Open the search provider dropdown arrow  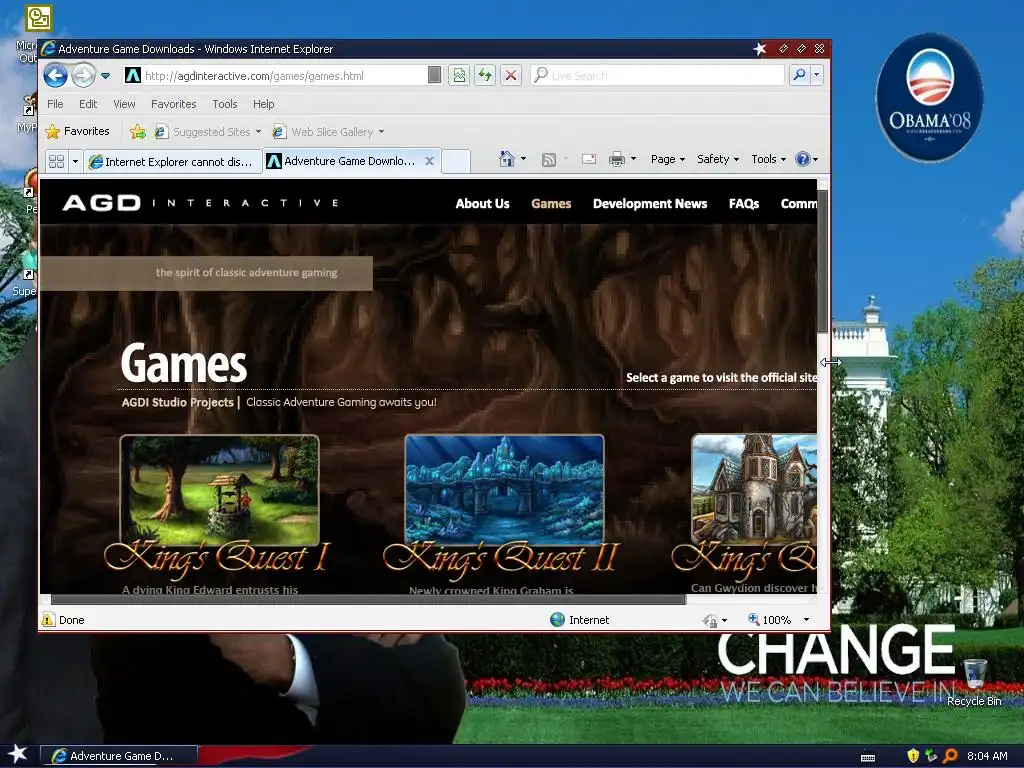816,75
